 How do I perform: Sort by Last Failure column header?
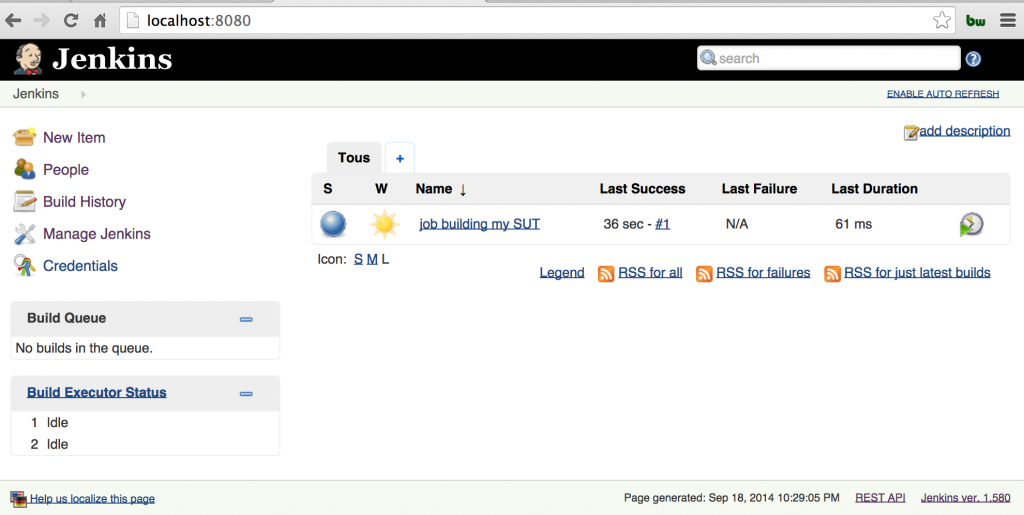(x=760, y=189)
